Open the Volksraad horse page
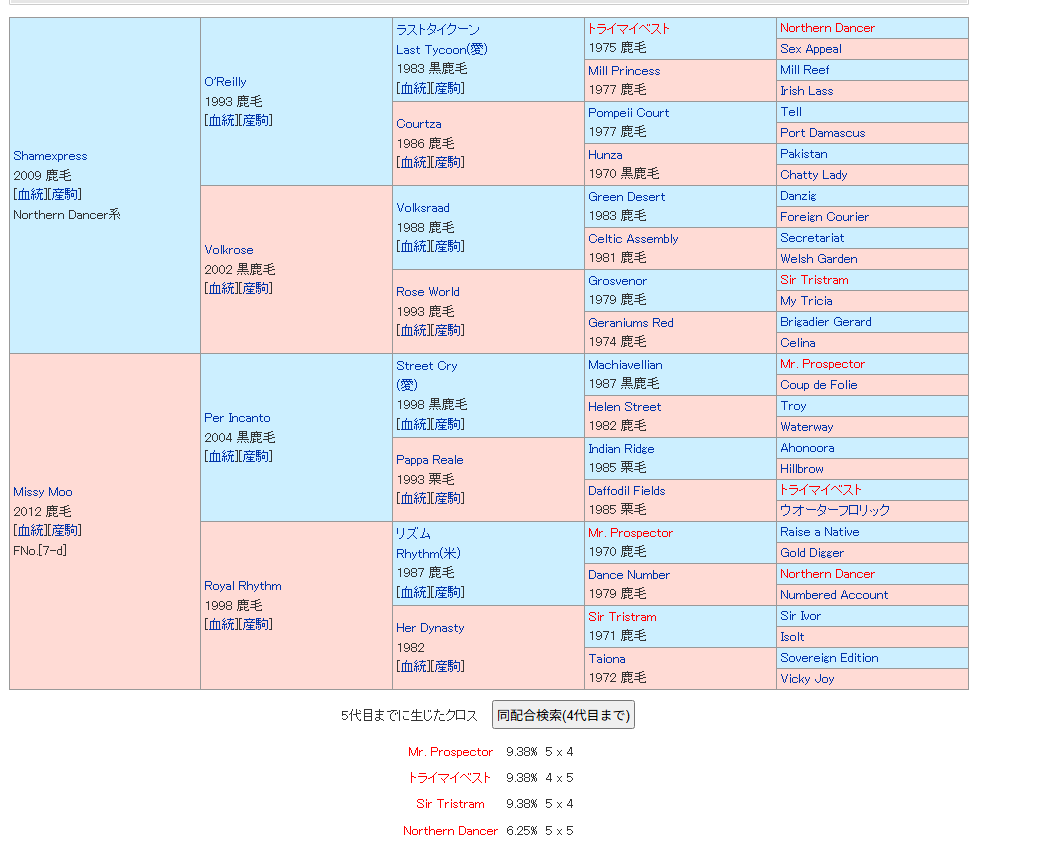Image resolution: width=1044 pixels, height=855 pixels. tap(423, 208)
